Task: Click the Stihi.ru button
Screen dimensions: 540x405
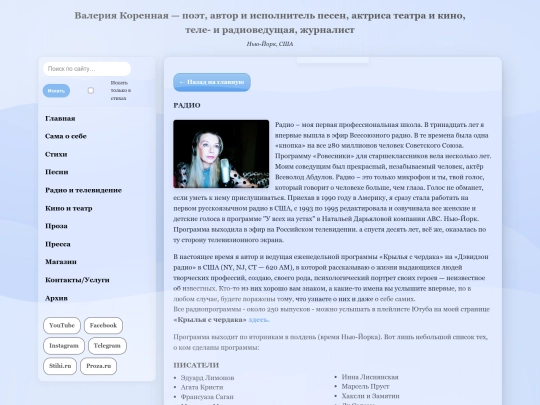Action: [60, 366]
